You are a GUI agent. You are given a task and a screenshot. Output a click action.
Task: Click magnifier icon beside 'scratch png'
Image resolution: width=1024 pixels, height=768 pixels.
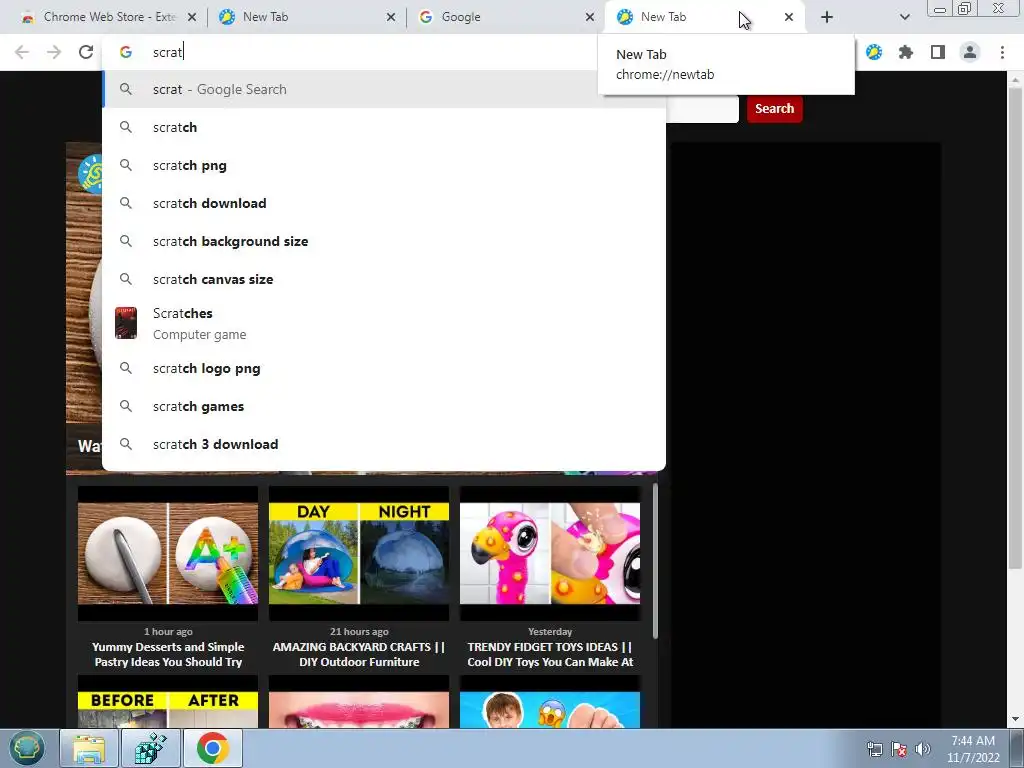point(126,165)
